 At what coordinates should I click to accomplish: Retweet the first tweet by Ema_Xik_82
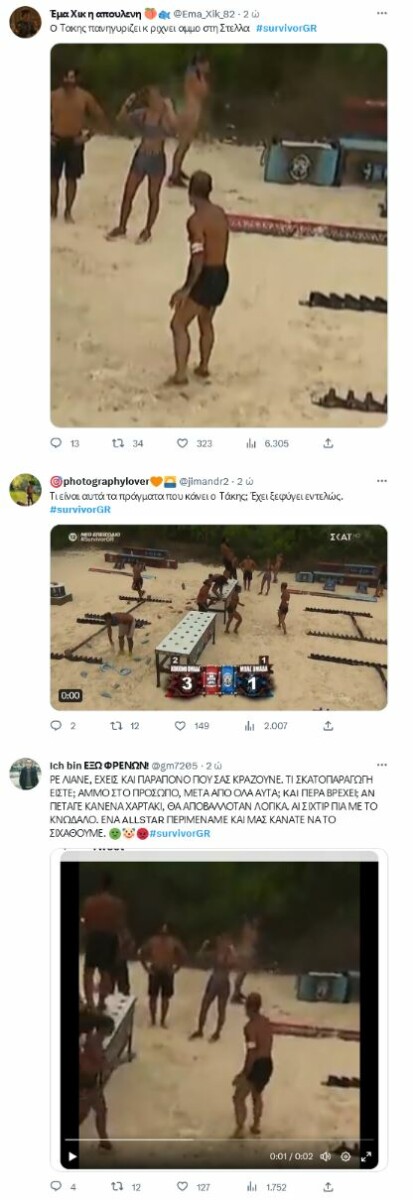point(126,443)
